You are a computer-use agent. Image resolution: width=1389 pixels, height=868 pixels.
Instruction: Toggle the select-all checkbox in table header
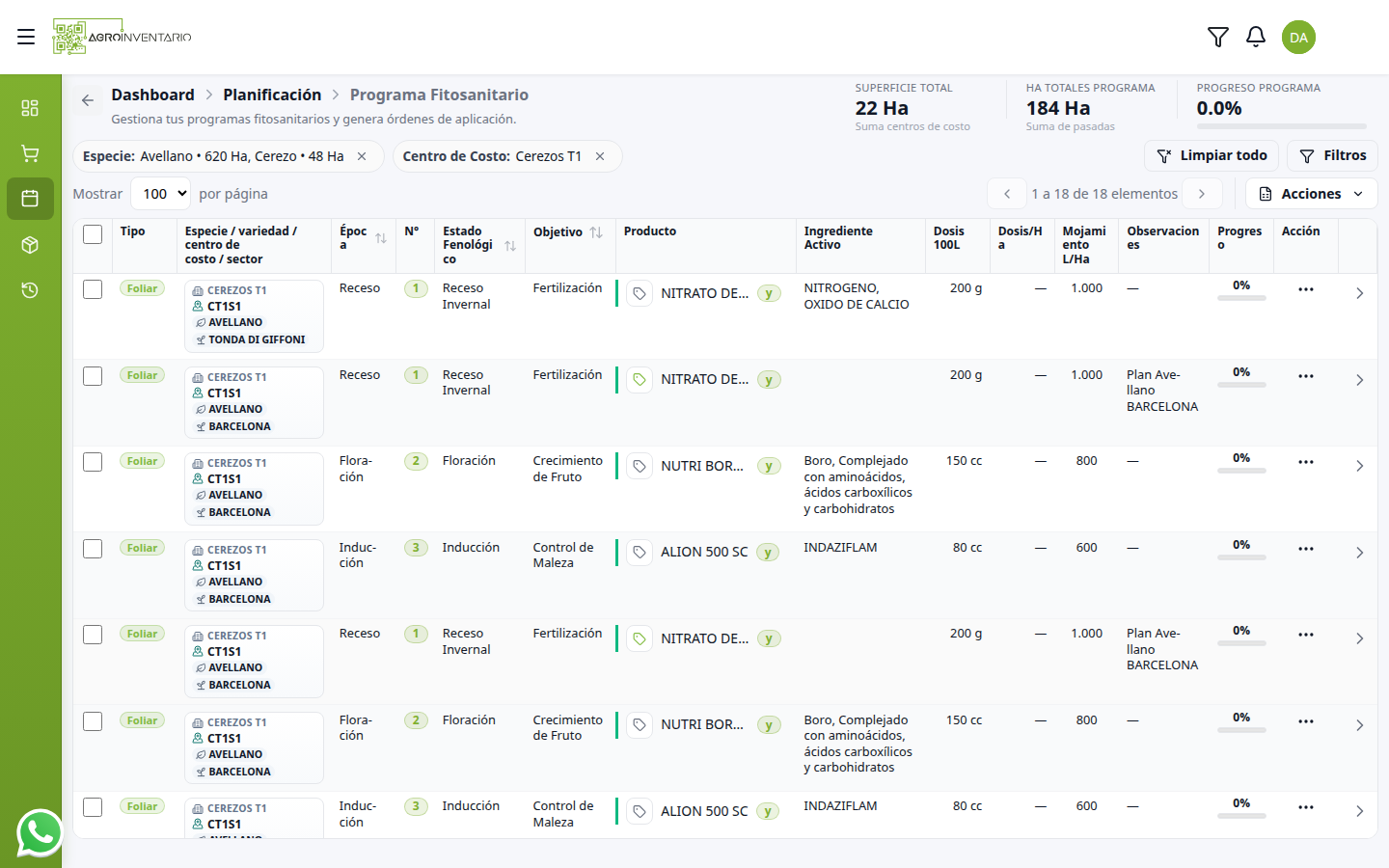[x=93, y=234]
